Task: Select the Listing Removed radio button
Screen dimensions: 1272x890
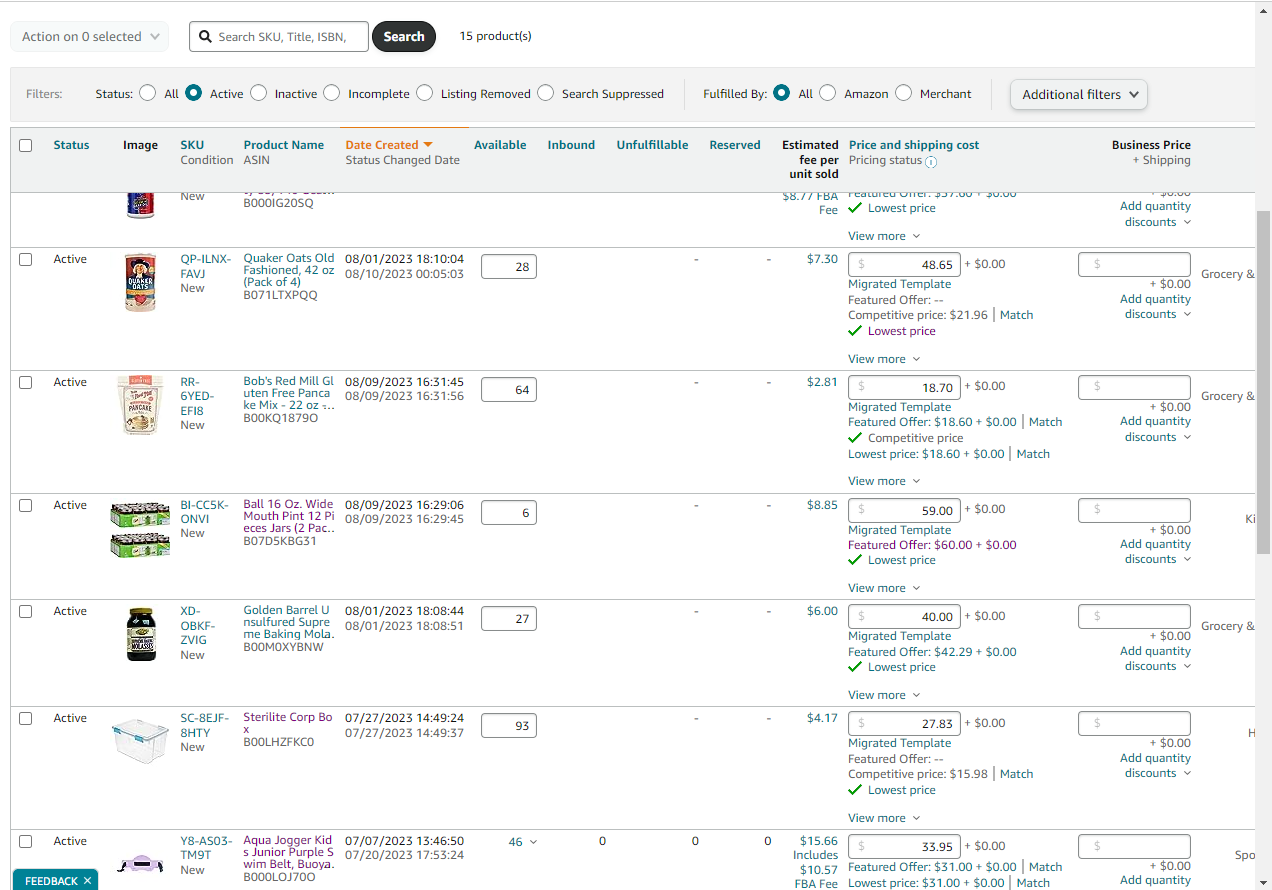Action: click(x=425, y=93)
